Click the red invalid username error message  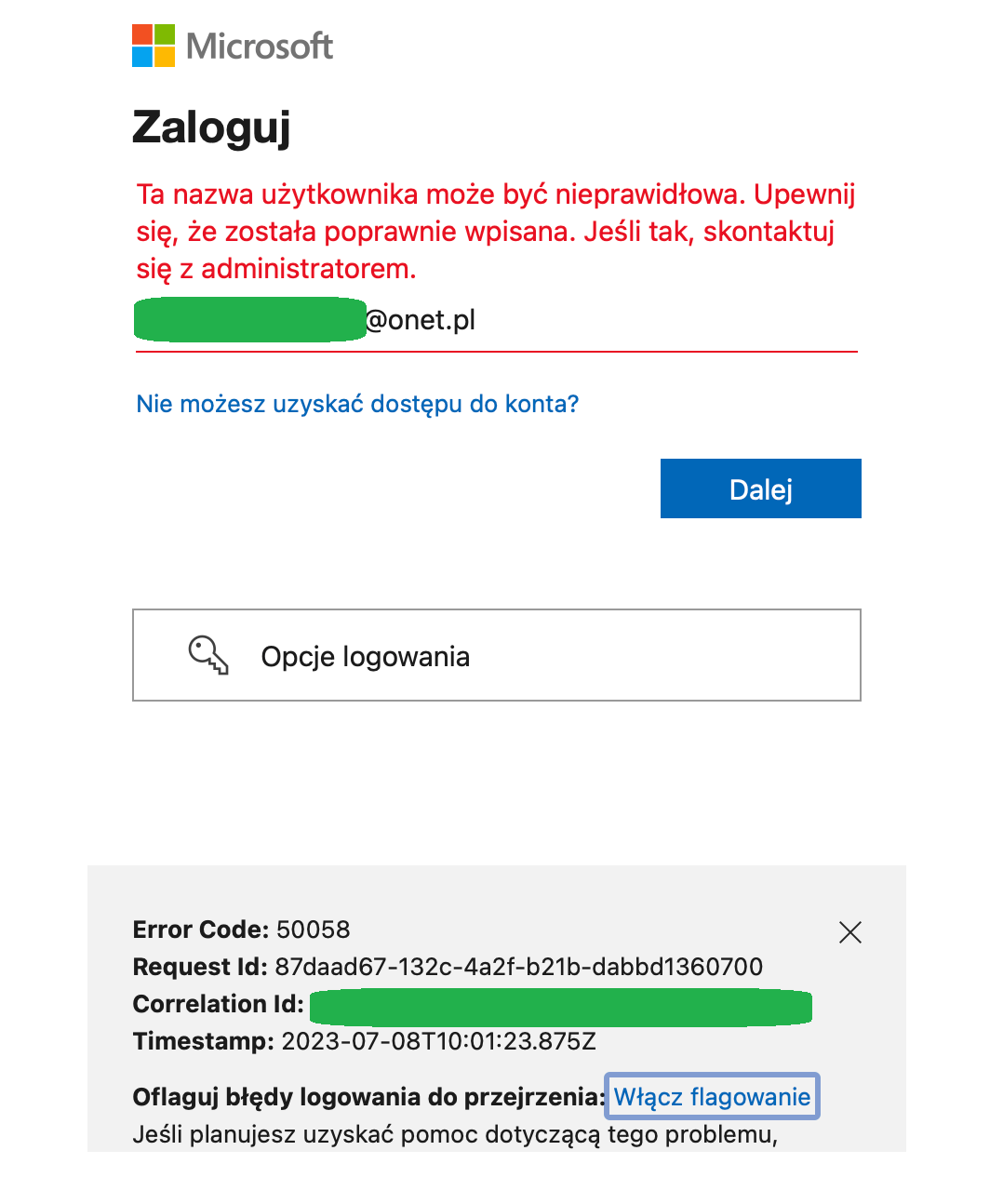tap(496, 232)
